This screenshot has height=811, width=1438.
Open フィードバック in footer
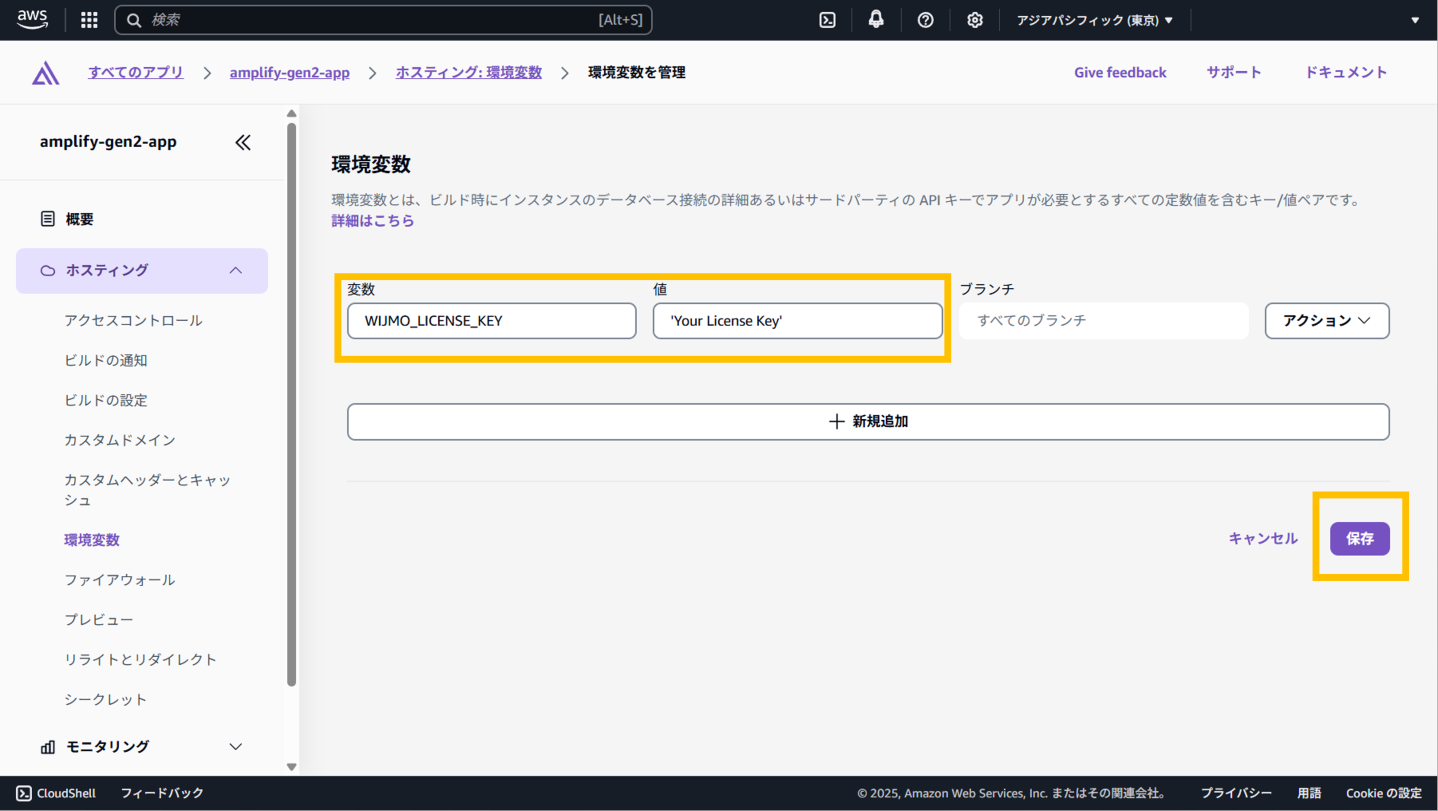coord(162,793)
